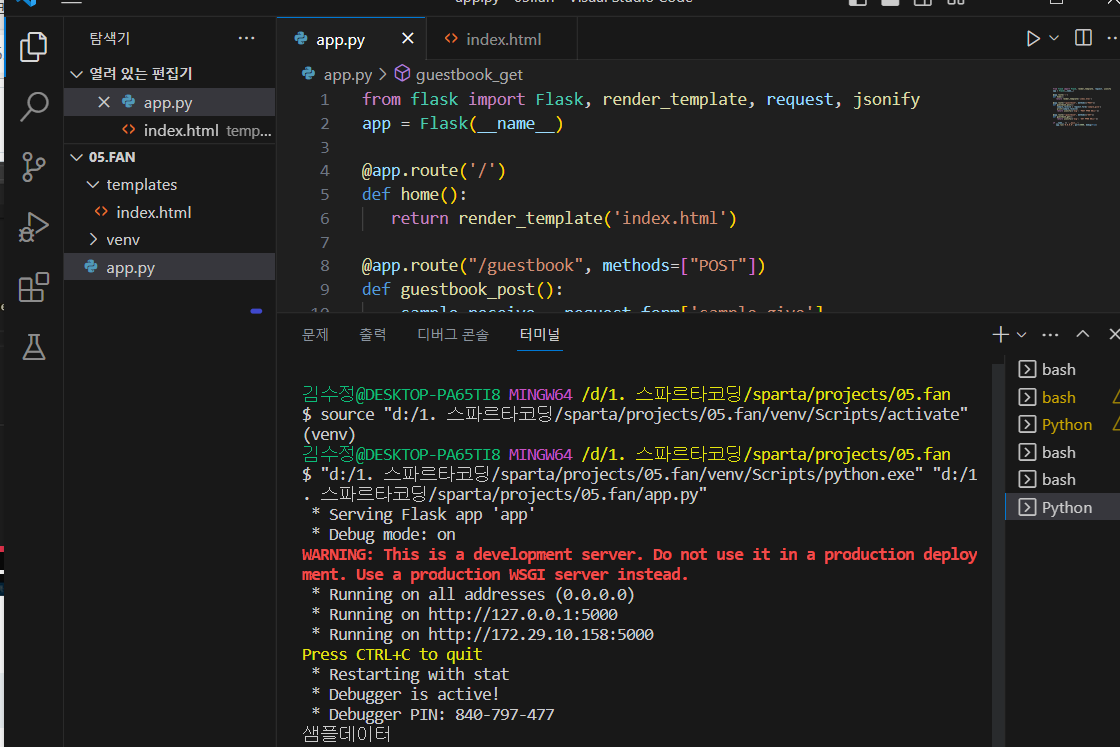Select the 터미널 panel tab
This screenshot has height=747, width=1120.
click(540, 334)
